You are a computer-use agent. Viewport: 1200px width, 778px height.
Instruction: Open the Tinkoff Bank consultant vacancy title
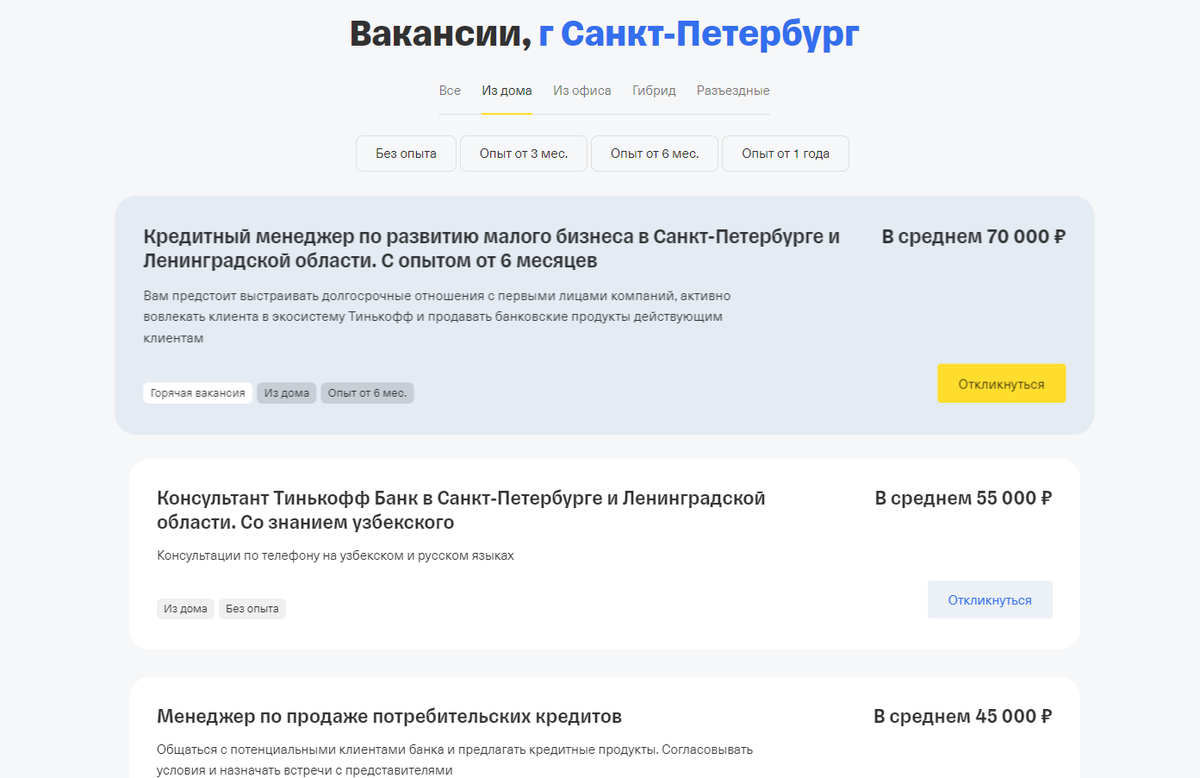460,509
